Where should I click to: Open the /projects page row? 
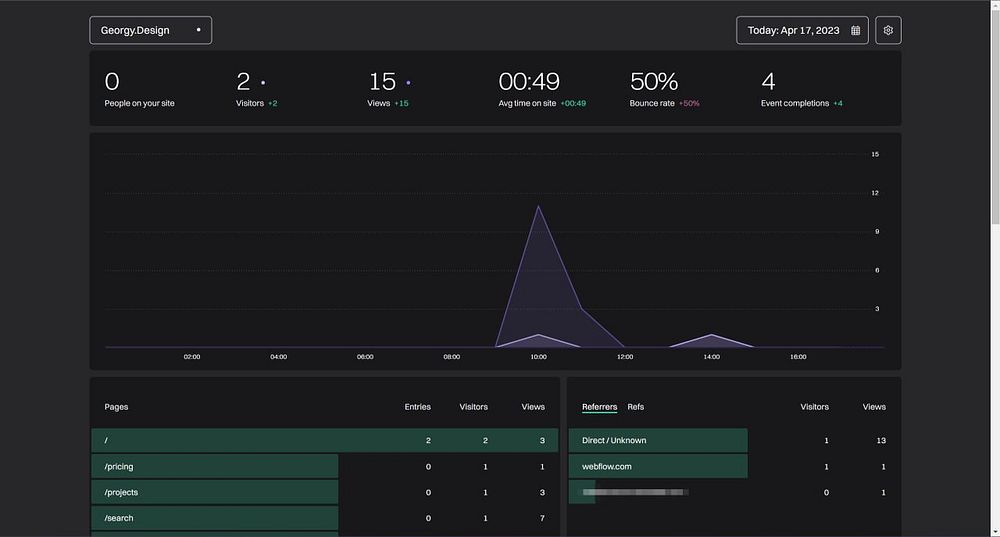[x=325, y=492]
